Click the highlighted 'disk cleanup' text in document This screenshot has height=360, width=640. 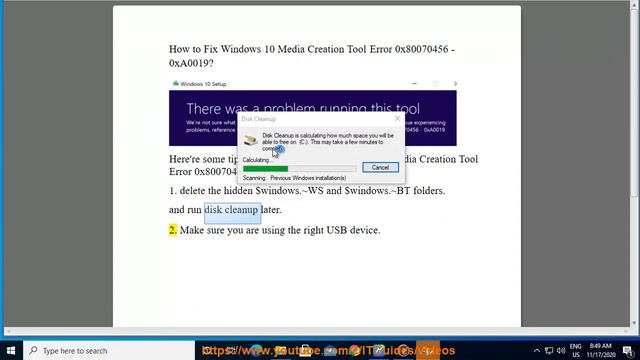tap(231, 210)
